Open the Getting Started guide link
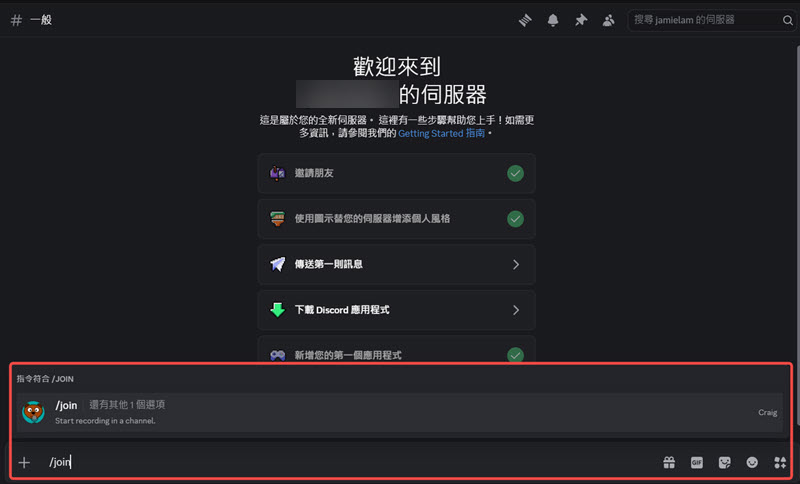 441,133
